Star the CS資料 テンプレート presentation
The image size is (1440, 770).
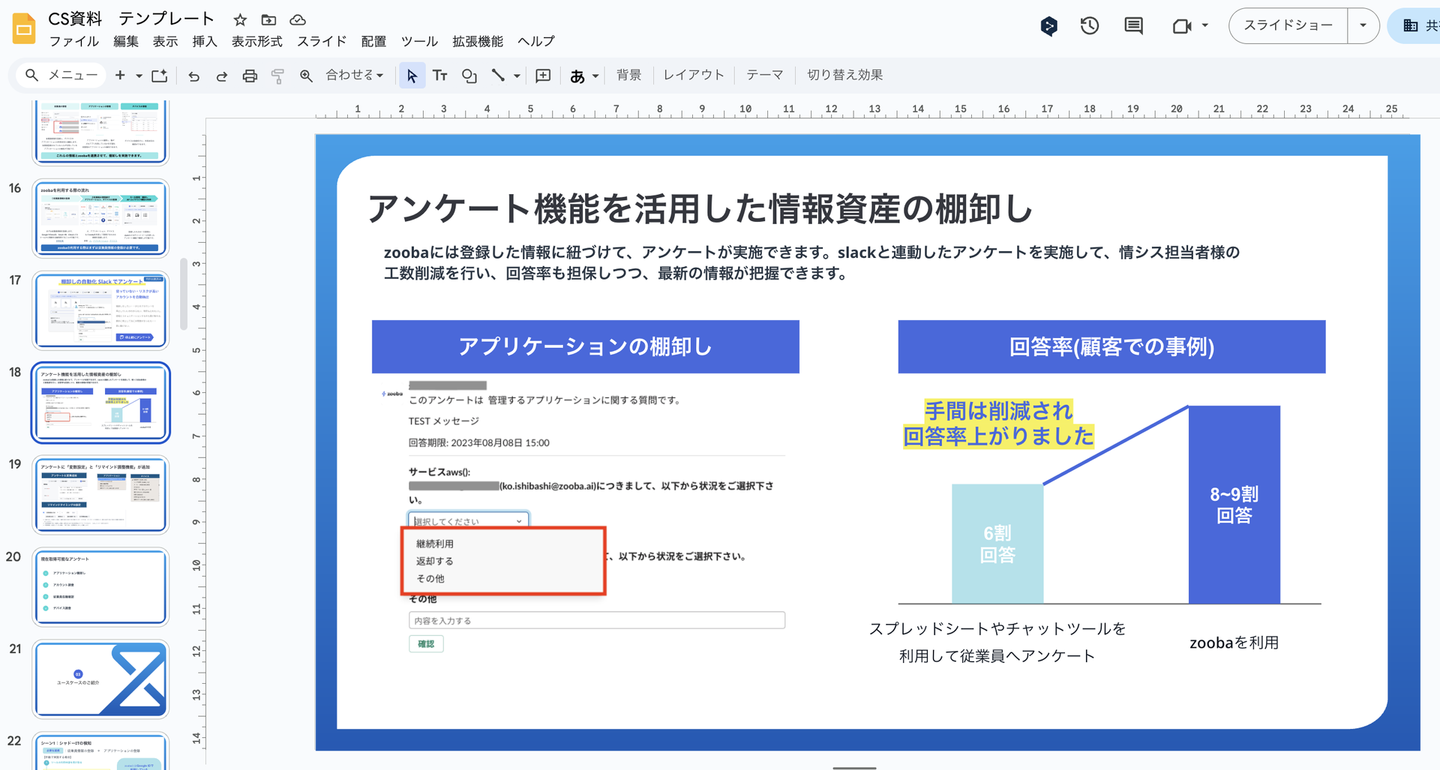[x=240, y=20]
